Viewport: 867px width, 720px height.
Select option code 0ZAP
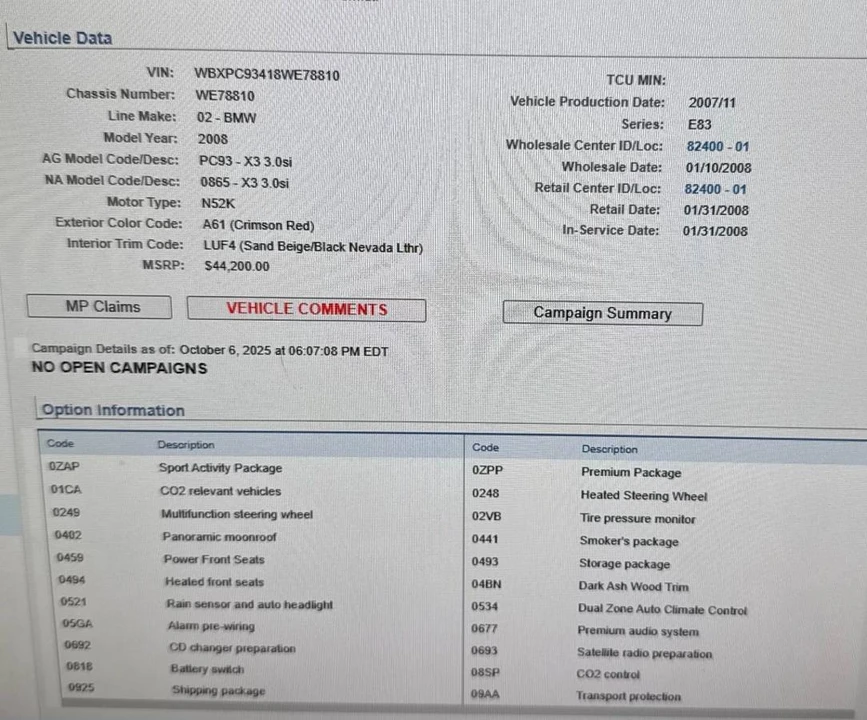tap(64, 466)
